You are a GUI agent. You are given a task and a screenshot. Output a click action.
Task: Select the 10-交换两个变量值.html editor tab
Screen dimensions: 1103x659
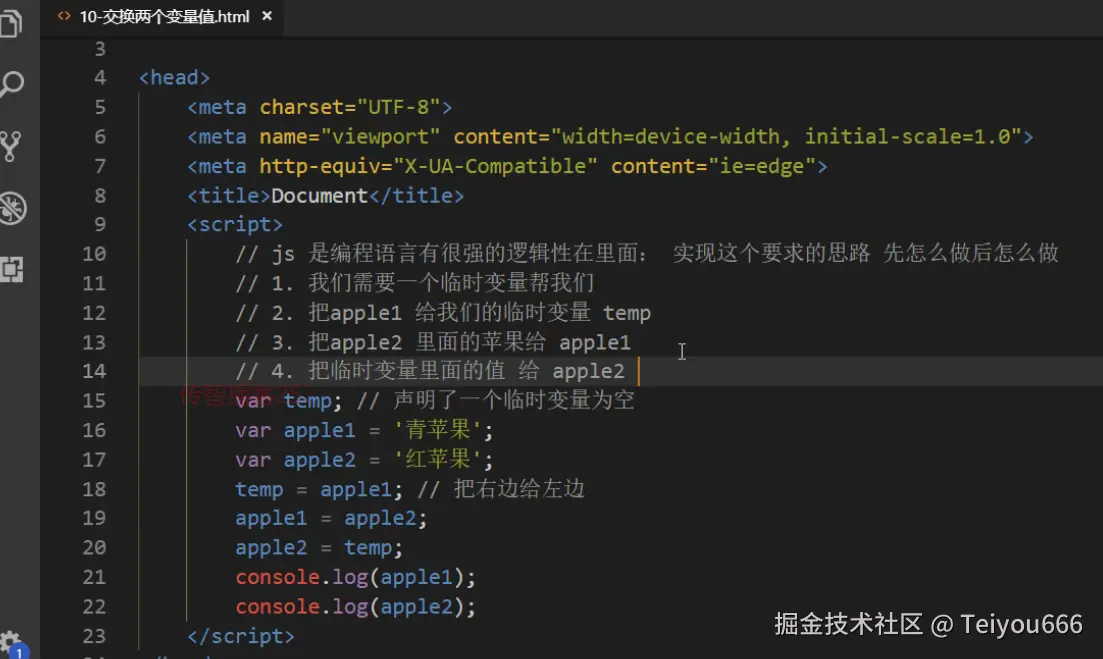pyautogui.click(x=166, y=16)
